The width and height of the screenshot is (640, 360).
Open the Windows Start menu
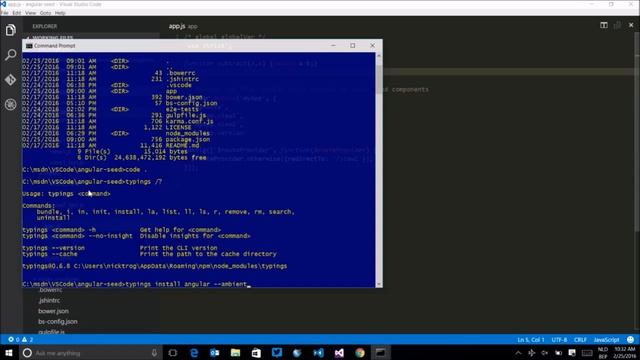click(x=9, y=353)
